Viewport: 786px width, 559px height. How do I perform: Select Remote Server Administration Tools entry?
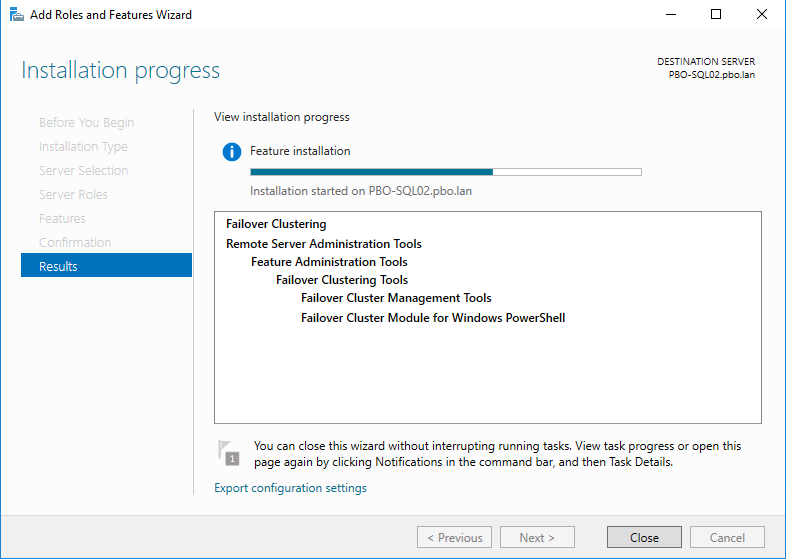pyautogui.click(x=324, y=244)
